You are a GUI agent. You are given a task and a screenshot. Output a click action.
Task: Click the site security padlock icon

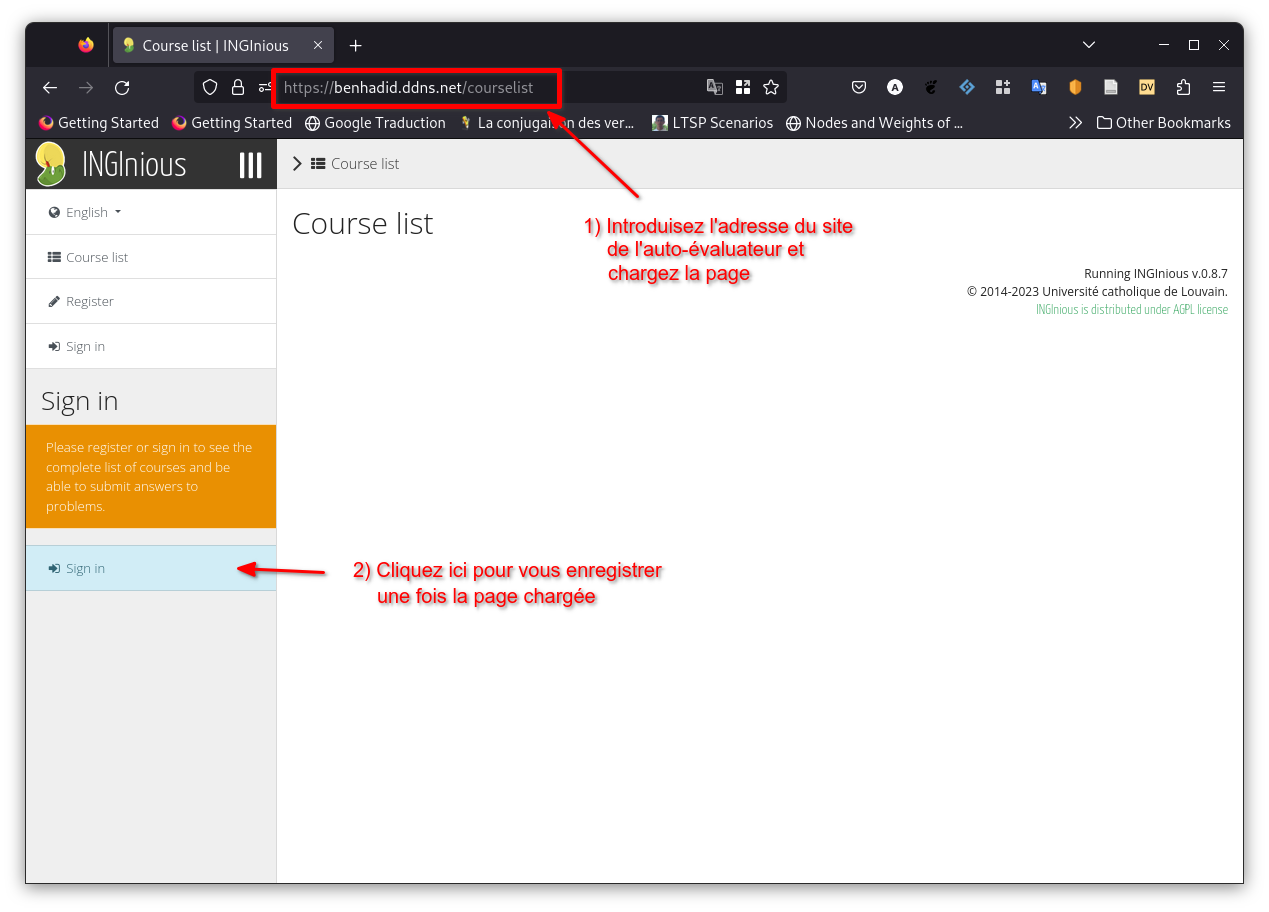click(x=238, y=87)
